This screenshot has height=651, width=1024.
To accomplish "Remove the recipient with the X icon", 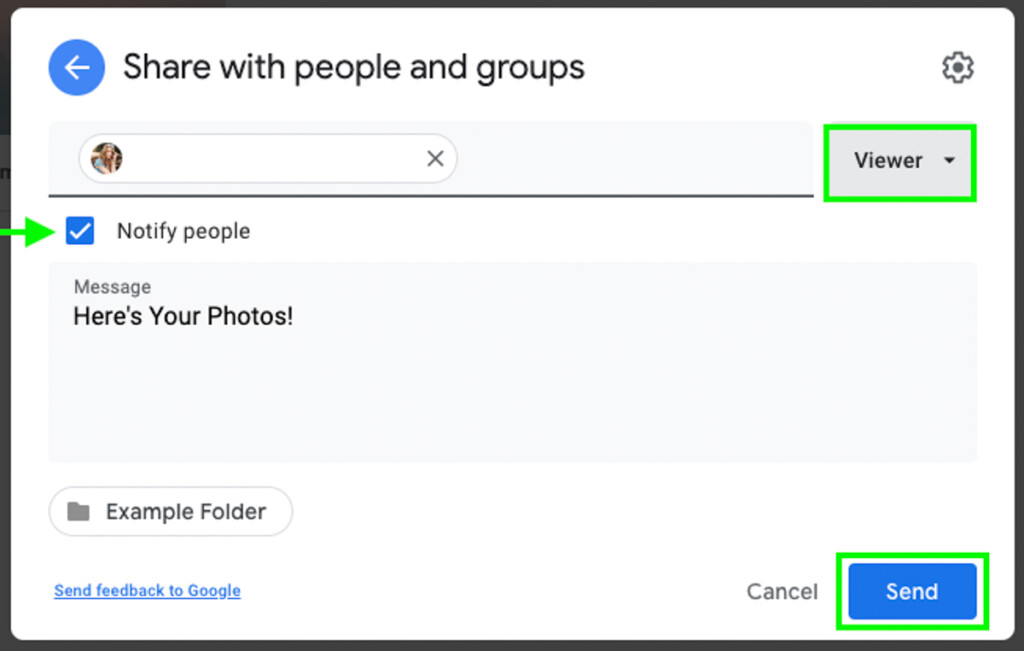I will click(x=435, y=158).
